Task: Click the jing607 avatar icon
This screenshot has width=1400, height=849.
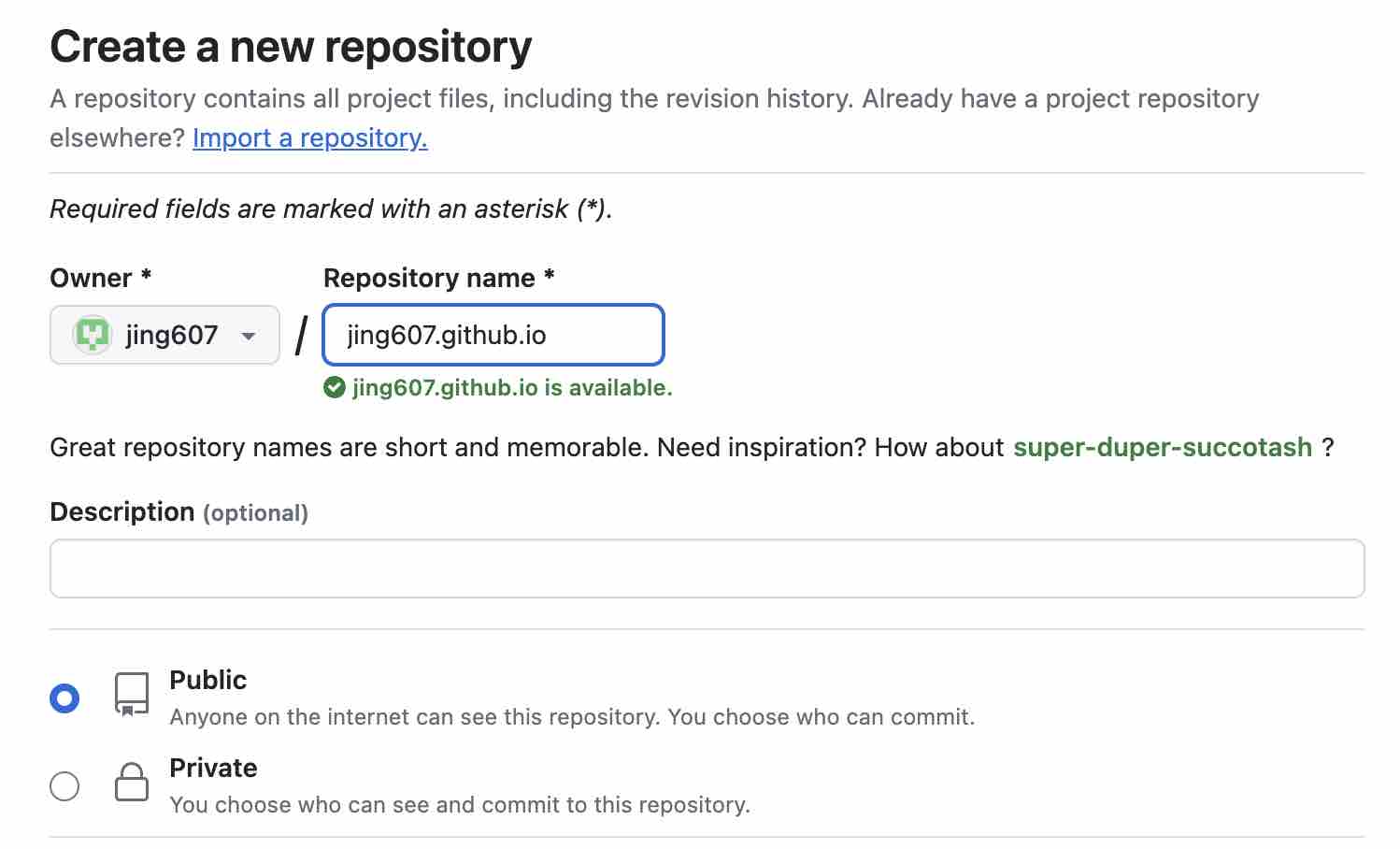Action: 92,335
